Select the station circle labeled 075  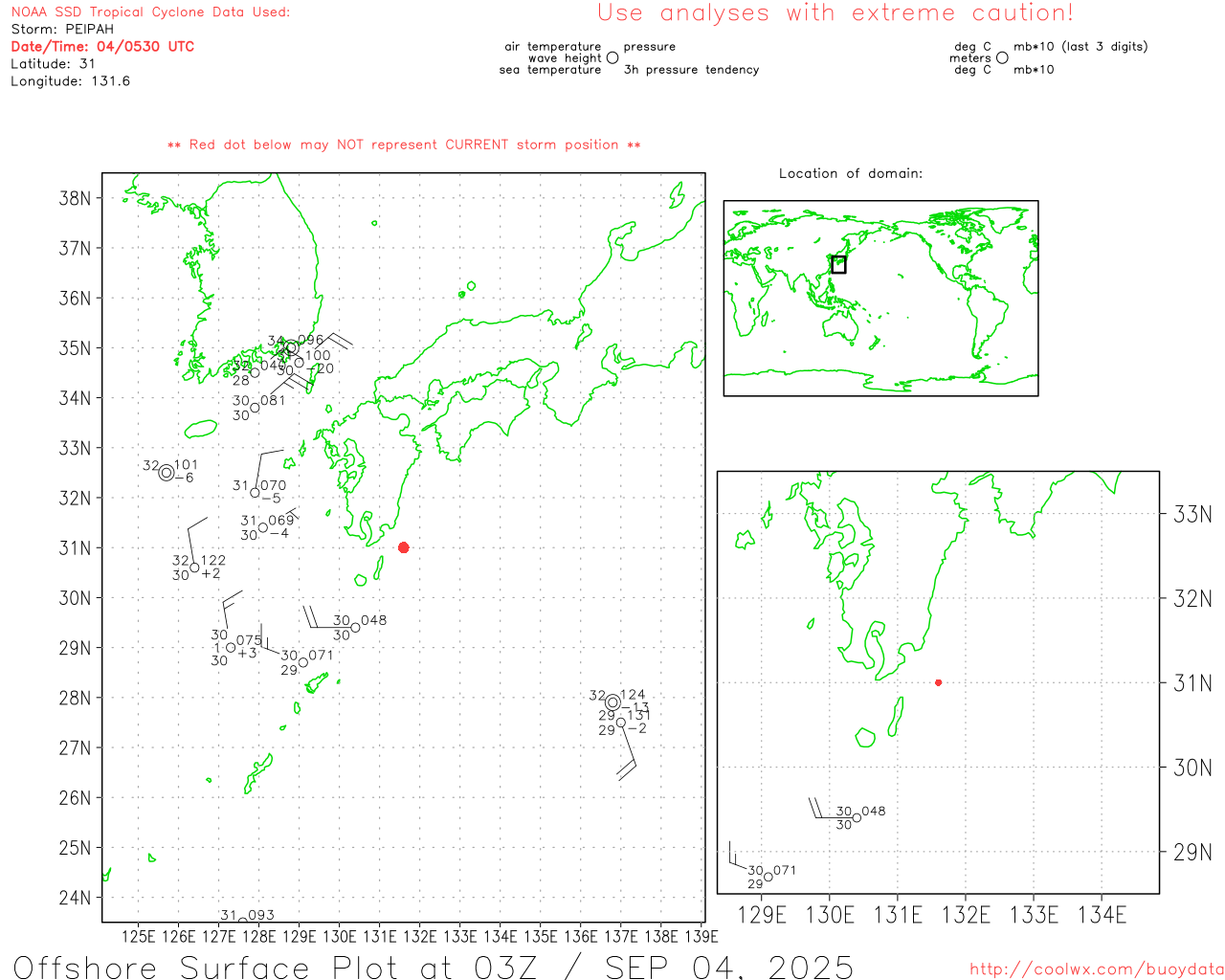coord(231,648)
